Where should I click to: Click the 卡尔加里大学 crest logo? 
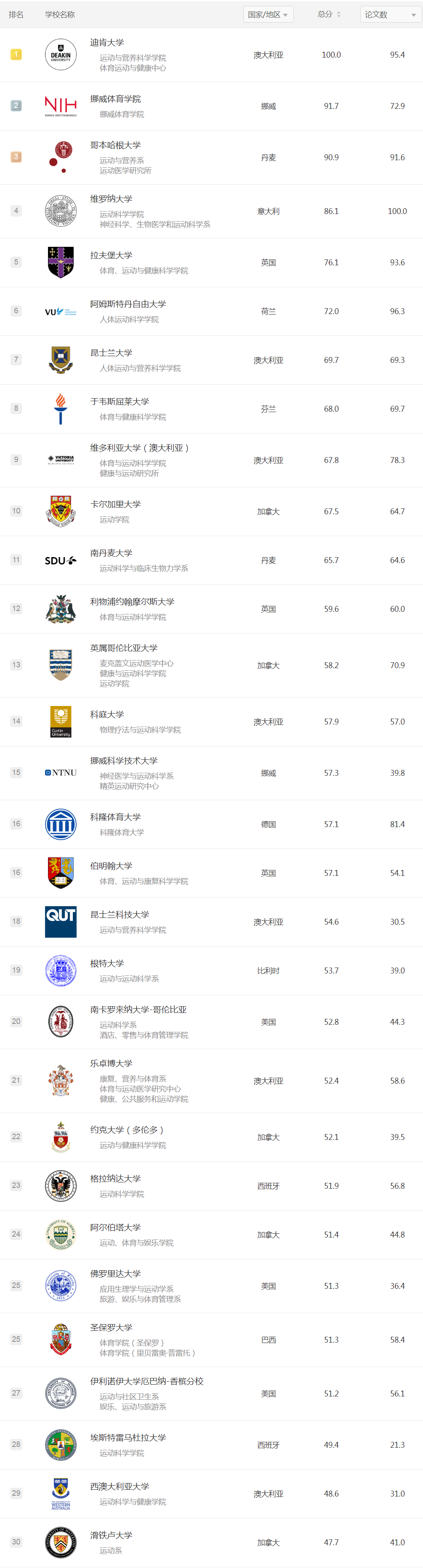(61, 511)
